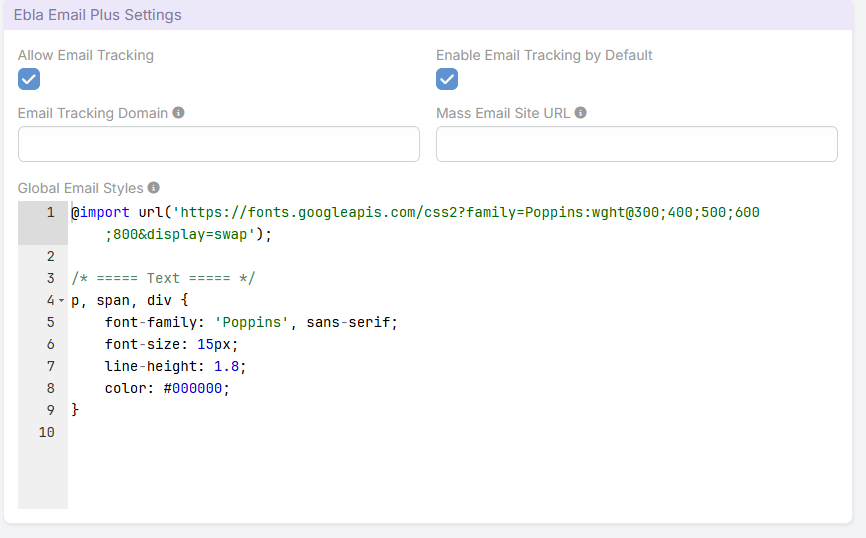The width and height of the screenshot is (866, 538).
Task: Focus the Mass Email Site URL field
Action: pyautogui.click(x=636, y=144)
